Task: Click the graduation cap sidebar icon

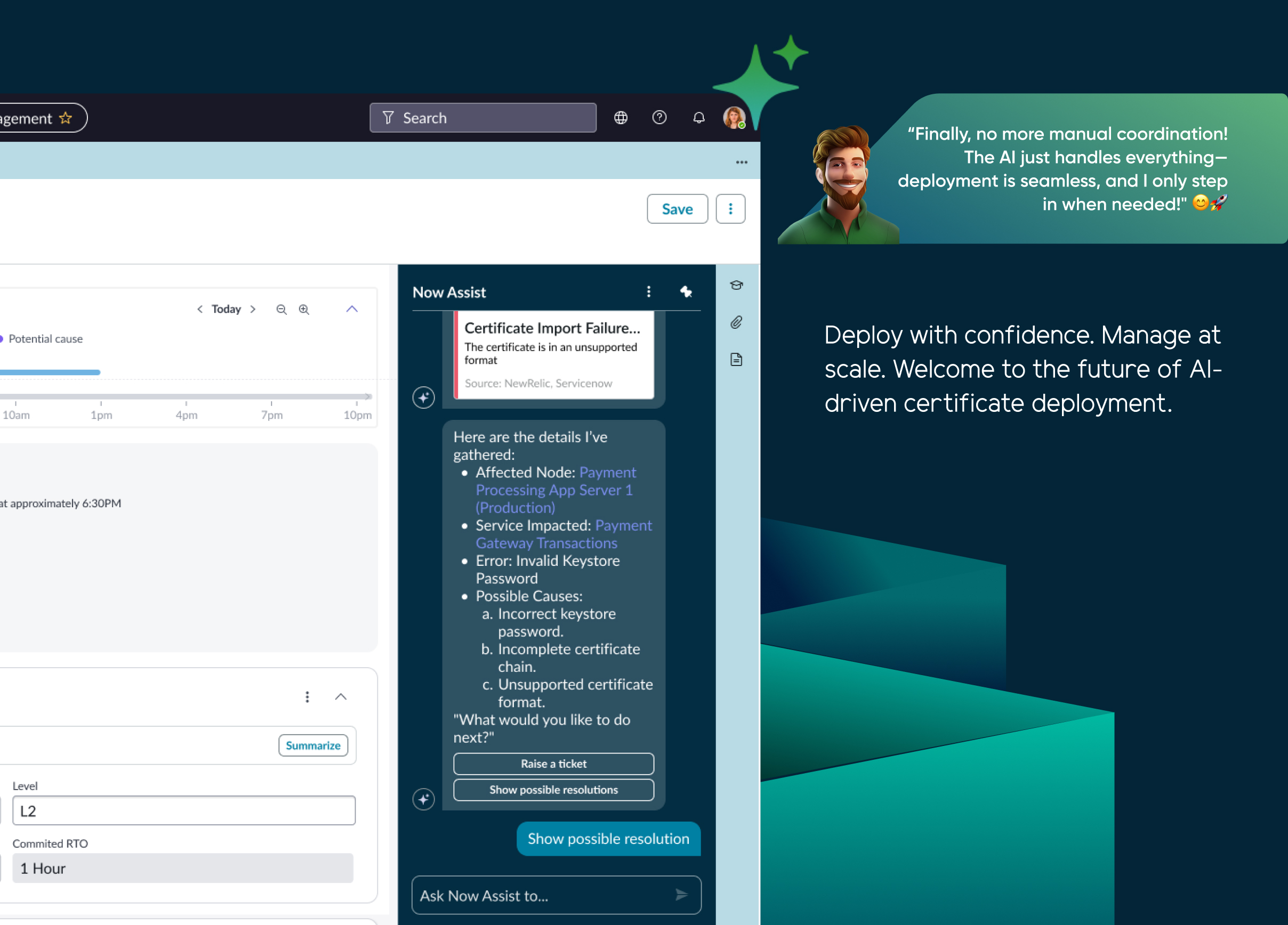Action: click(x=737, y=286)
